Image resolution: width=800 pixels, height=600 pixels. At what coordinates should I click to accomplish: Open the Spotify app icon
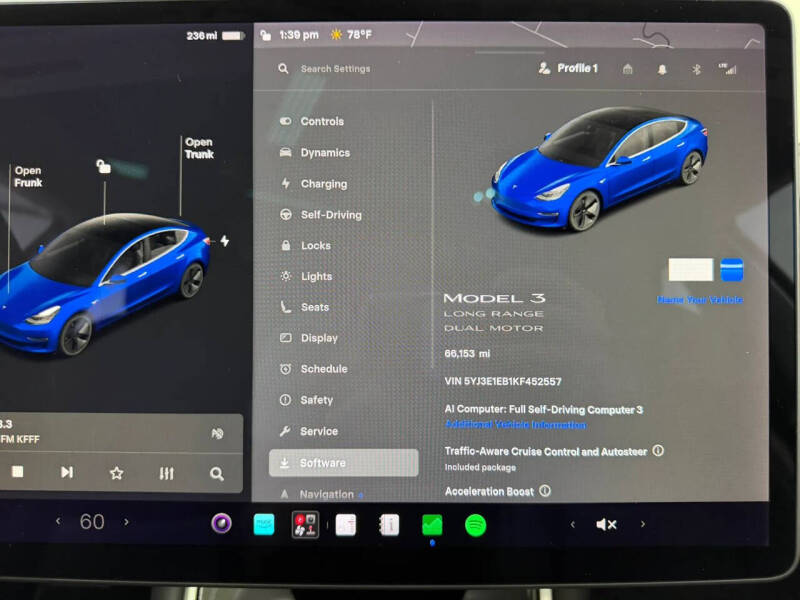coord(476,526)
